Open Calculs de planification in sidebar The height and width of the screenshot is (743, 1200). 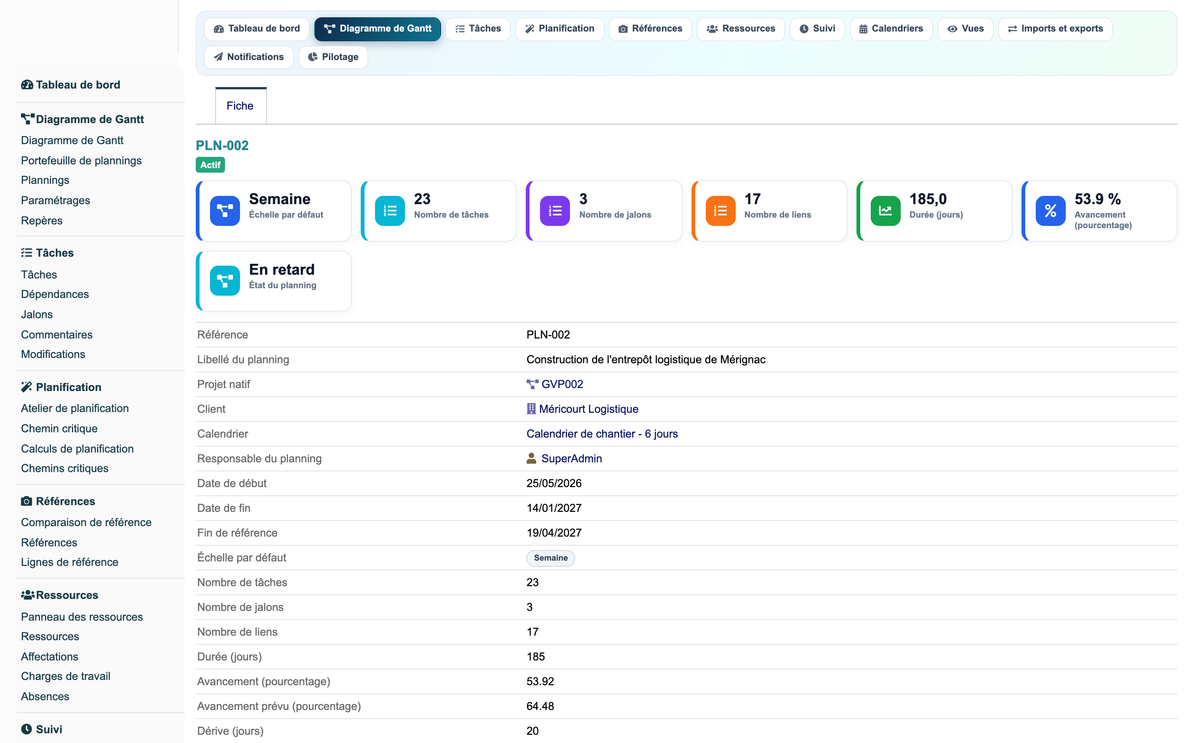tap(77, 449)
